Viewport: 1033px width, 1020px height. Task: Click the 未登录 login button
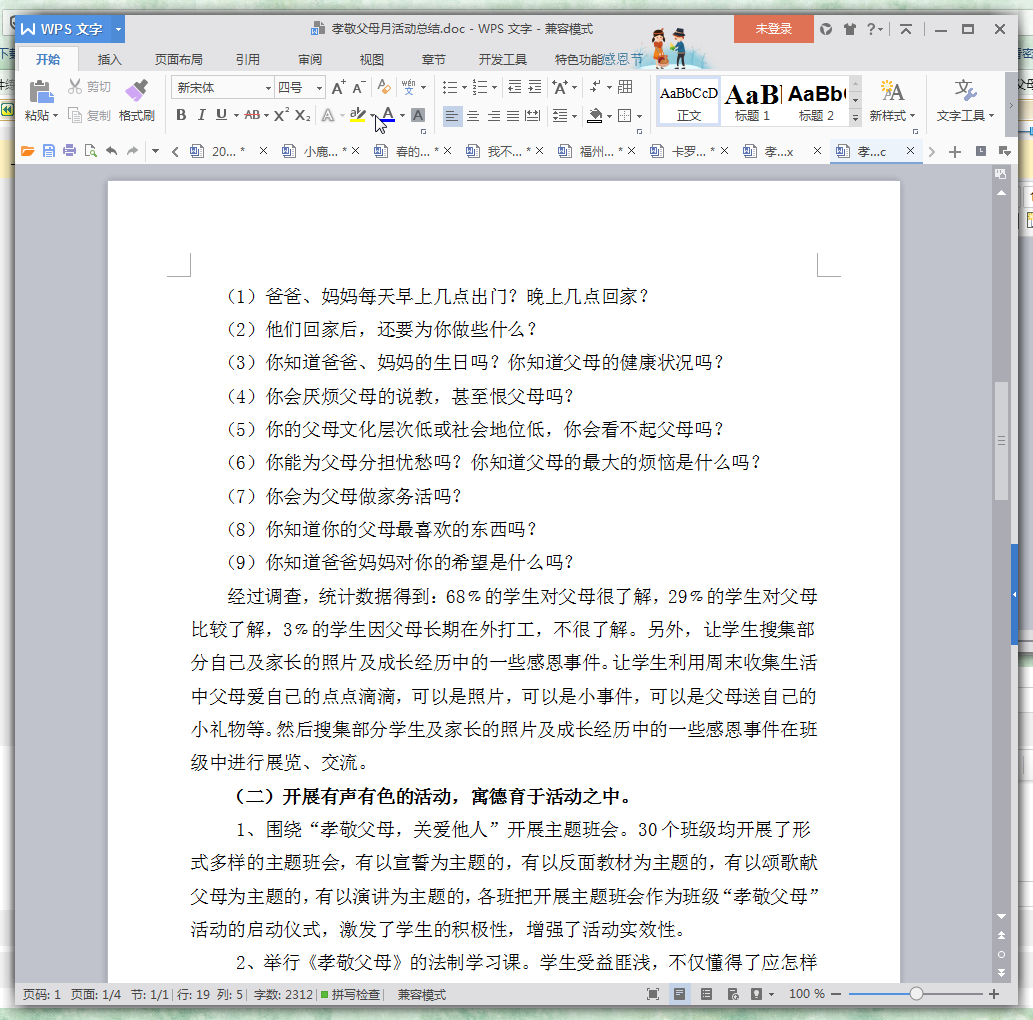pos(773,29)
